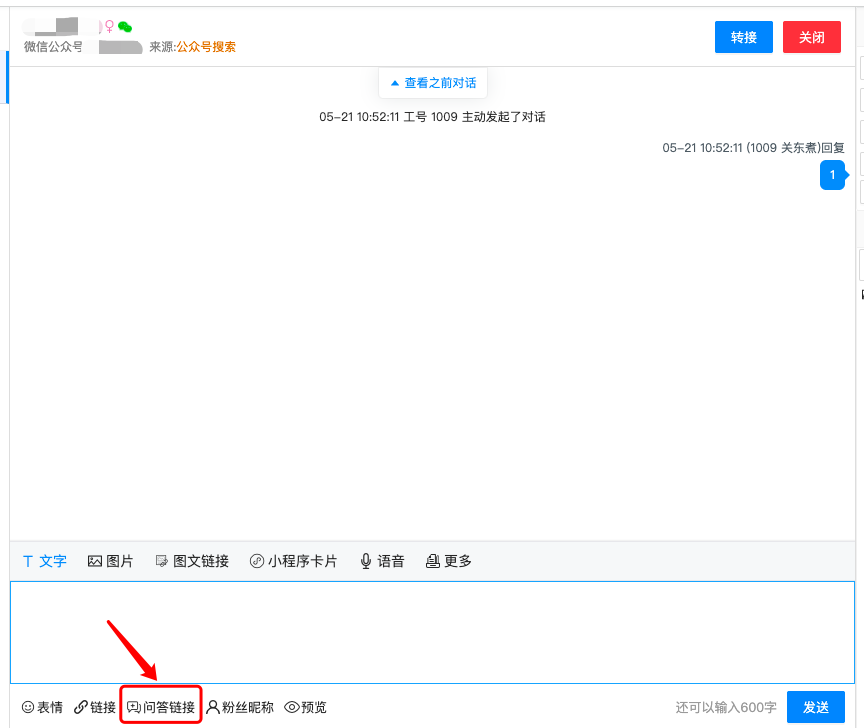
Task: Switch to the 文字 text tab
Action: [x=44, y=561]
